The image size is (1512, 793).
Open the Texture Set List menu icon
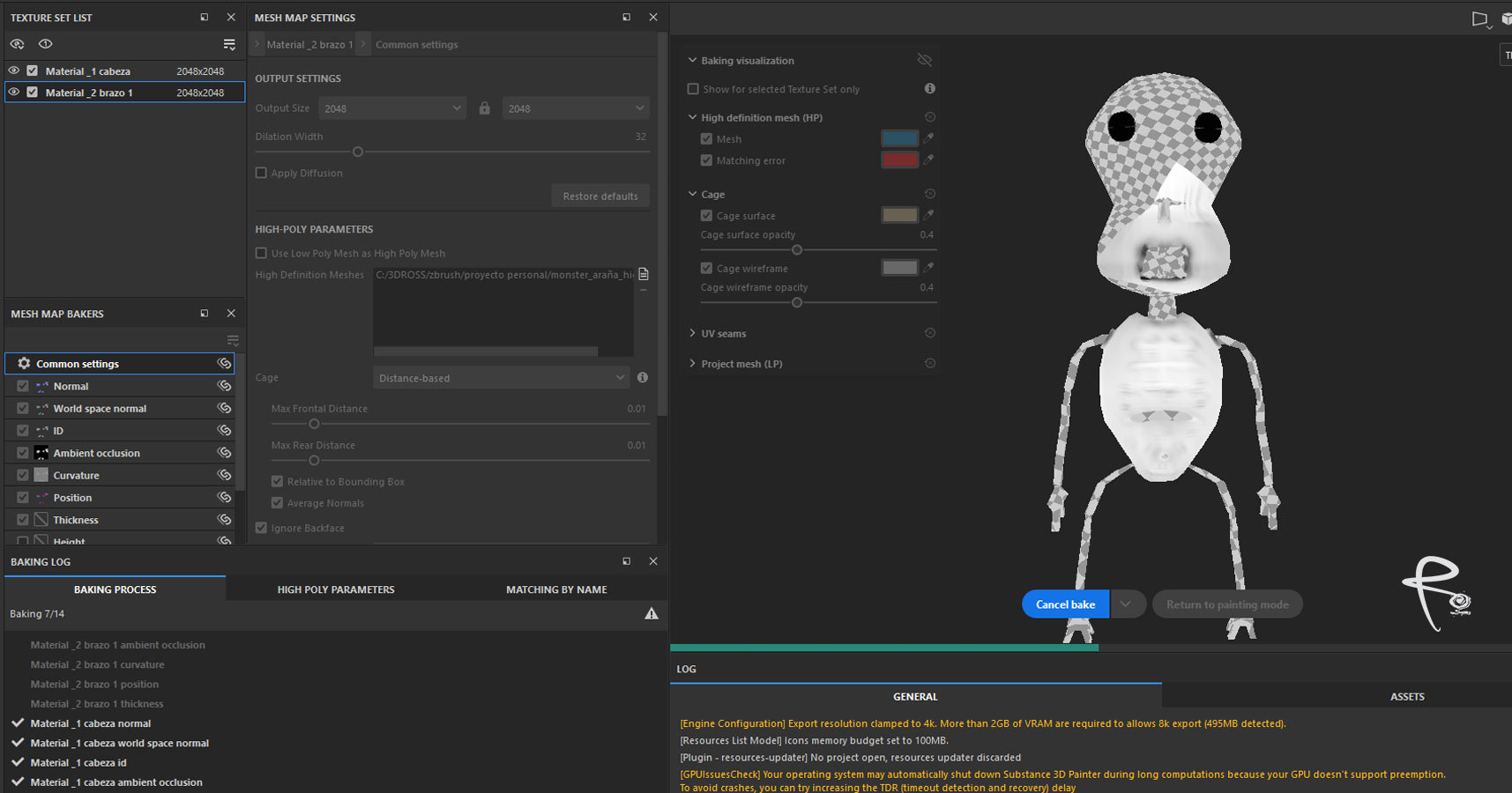click(229, 44)
